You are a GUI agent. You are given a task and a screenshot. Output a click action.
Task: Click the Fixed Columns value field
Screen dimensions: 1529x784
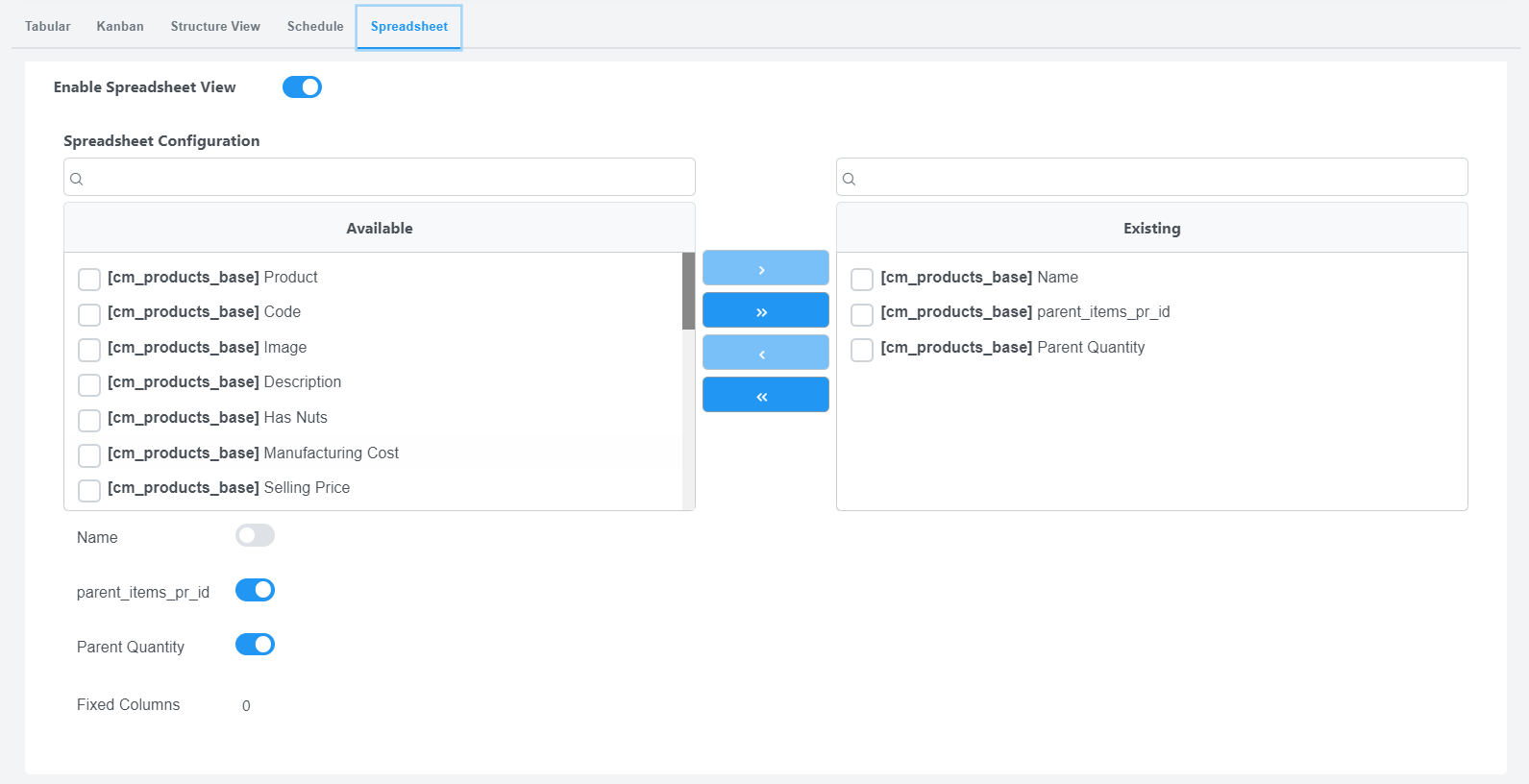pos(247,706)
